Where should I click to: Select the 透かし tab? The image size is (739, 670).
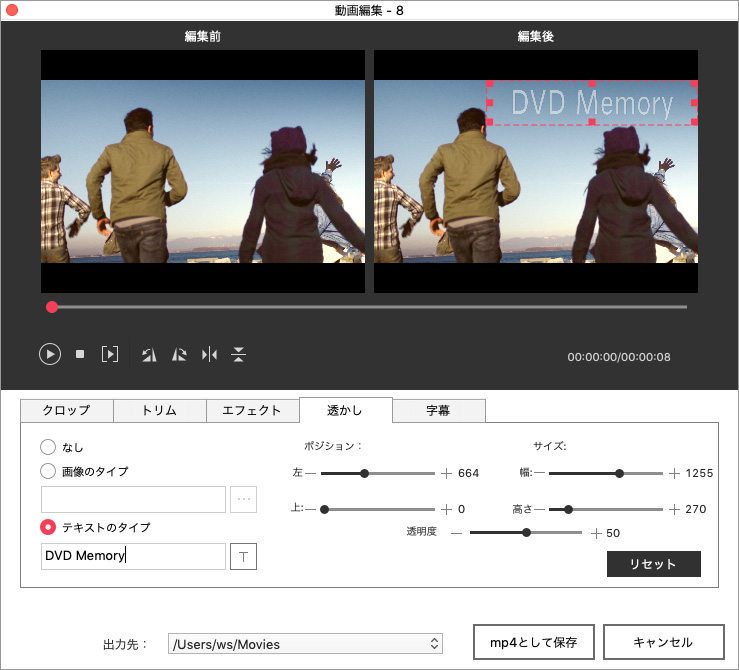(x=345, y=410)
